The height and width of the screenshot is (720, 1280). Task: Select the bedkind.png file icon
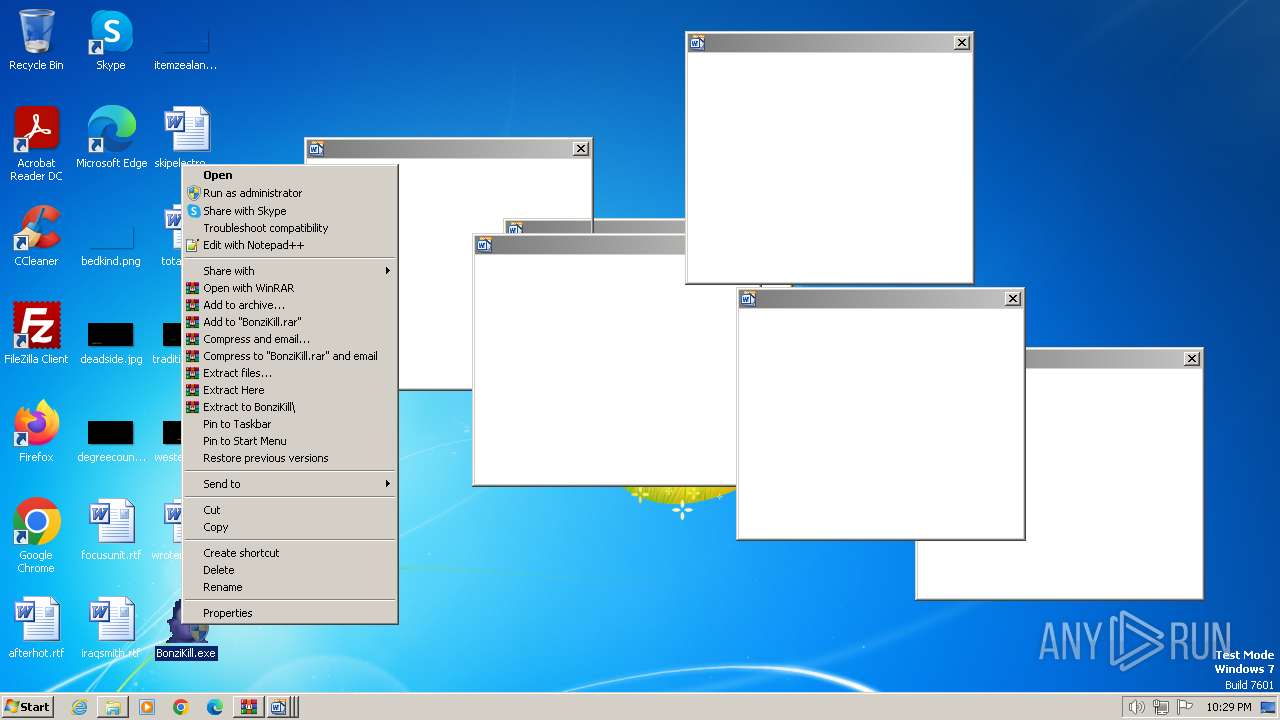pyautogui.click(x=111, y=243)
